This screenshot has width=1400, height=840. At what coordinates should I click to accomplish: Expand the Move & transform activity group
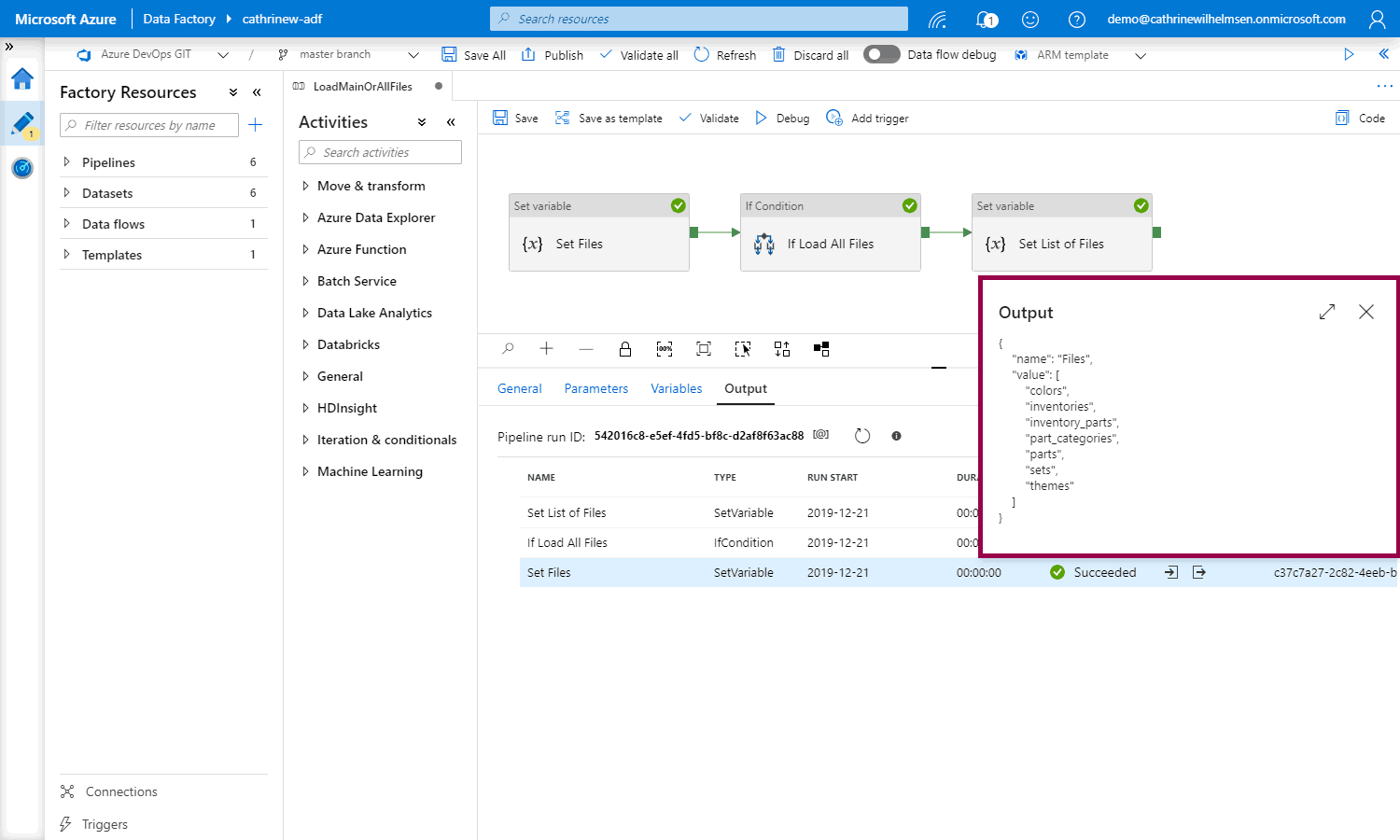click(x=305, y=186)
